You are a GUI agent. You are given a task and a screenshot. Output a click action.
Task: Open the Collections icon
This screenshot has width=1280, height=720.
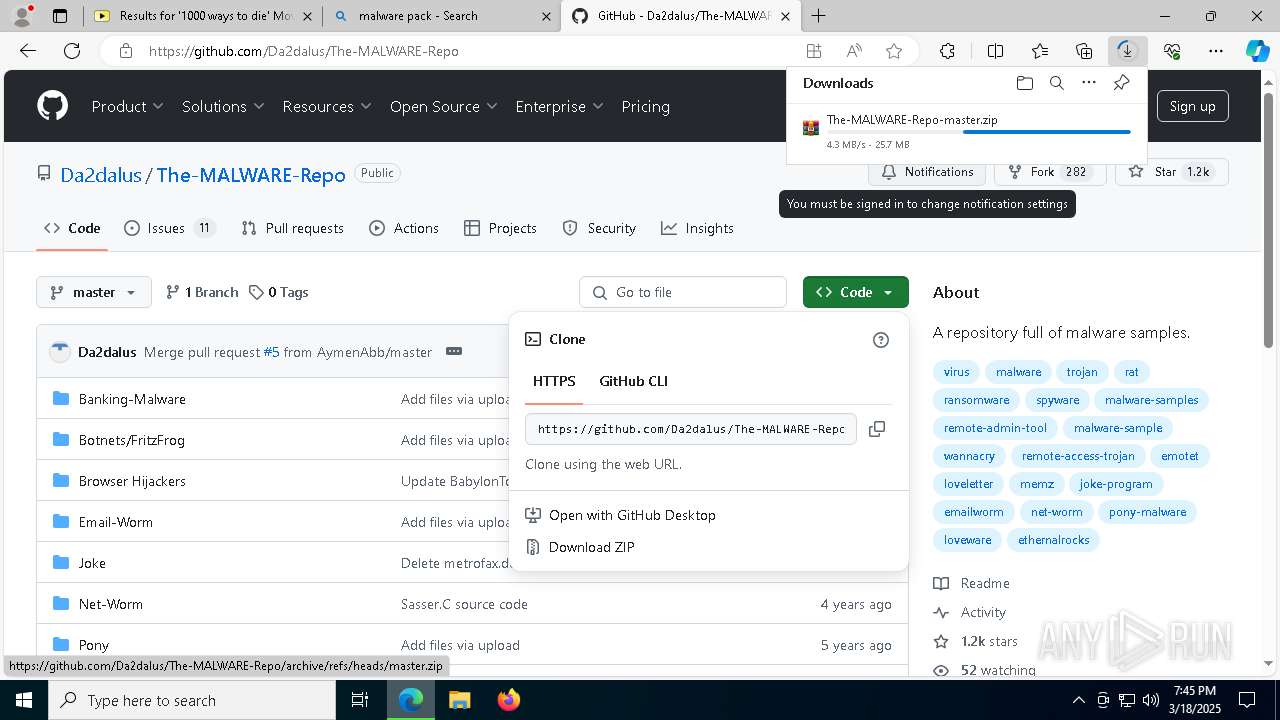pyautogui.click(x=1084, y=51)
